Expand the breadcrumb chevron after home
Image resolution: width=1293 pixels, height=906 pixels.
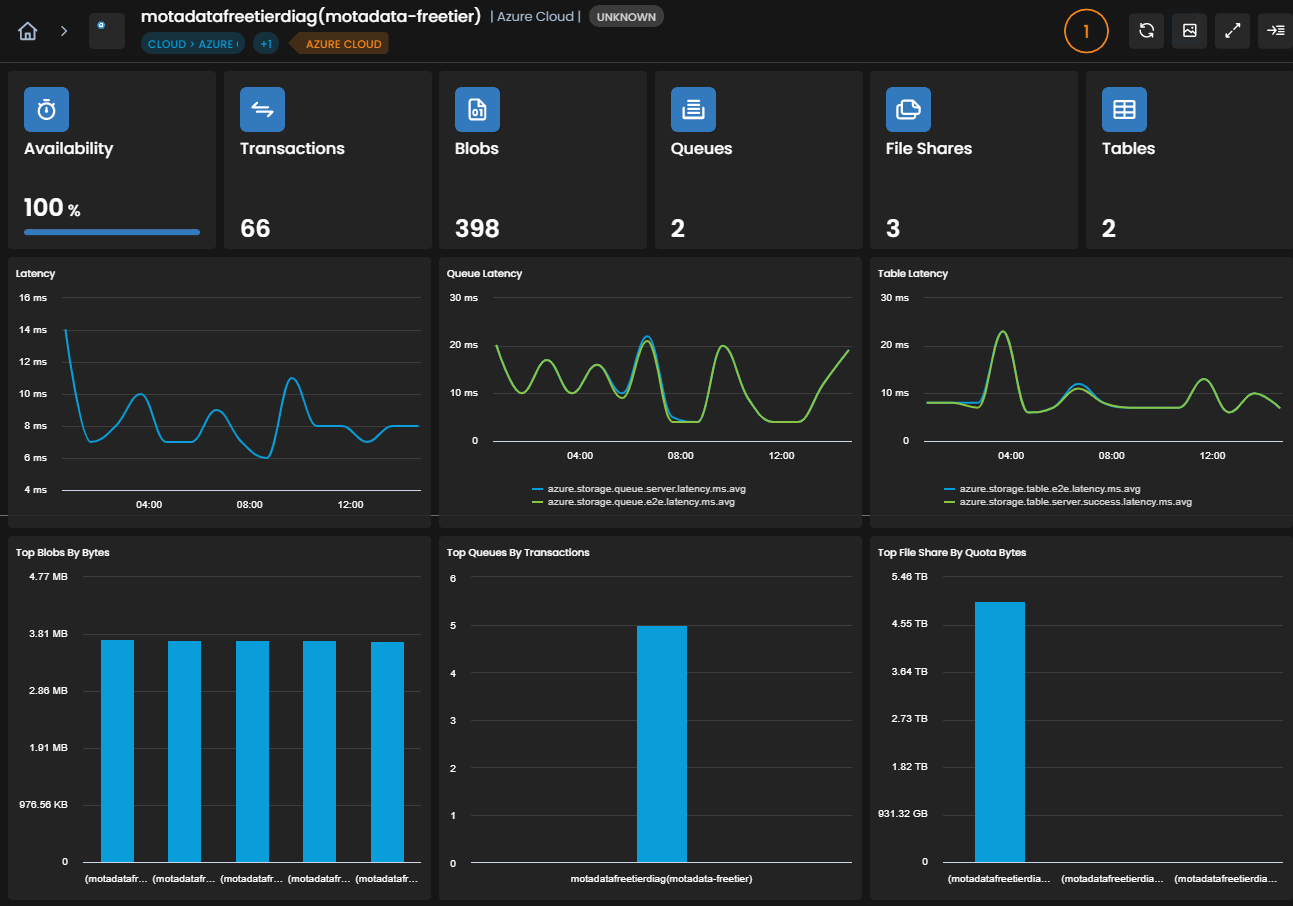point(64,31)
